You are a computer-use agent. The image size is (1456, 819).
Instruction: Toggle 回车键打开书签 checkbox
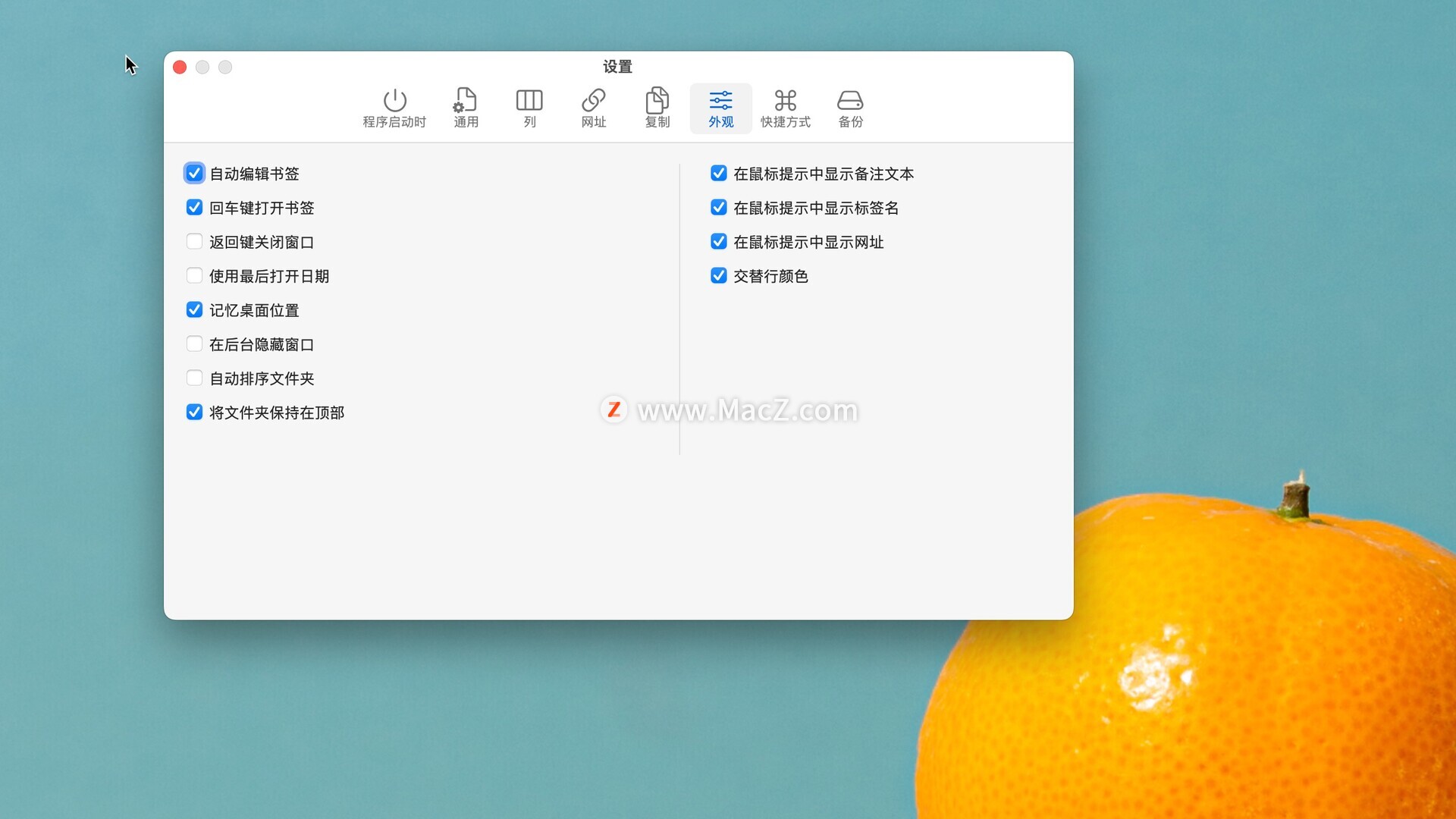tap(194, 208)
